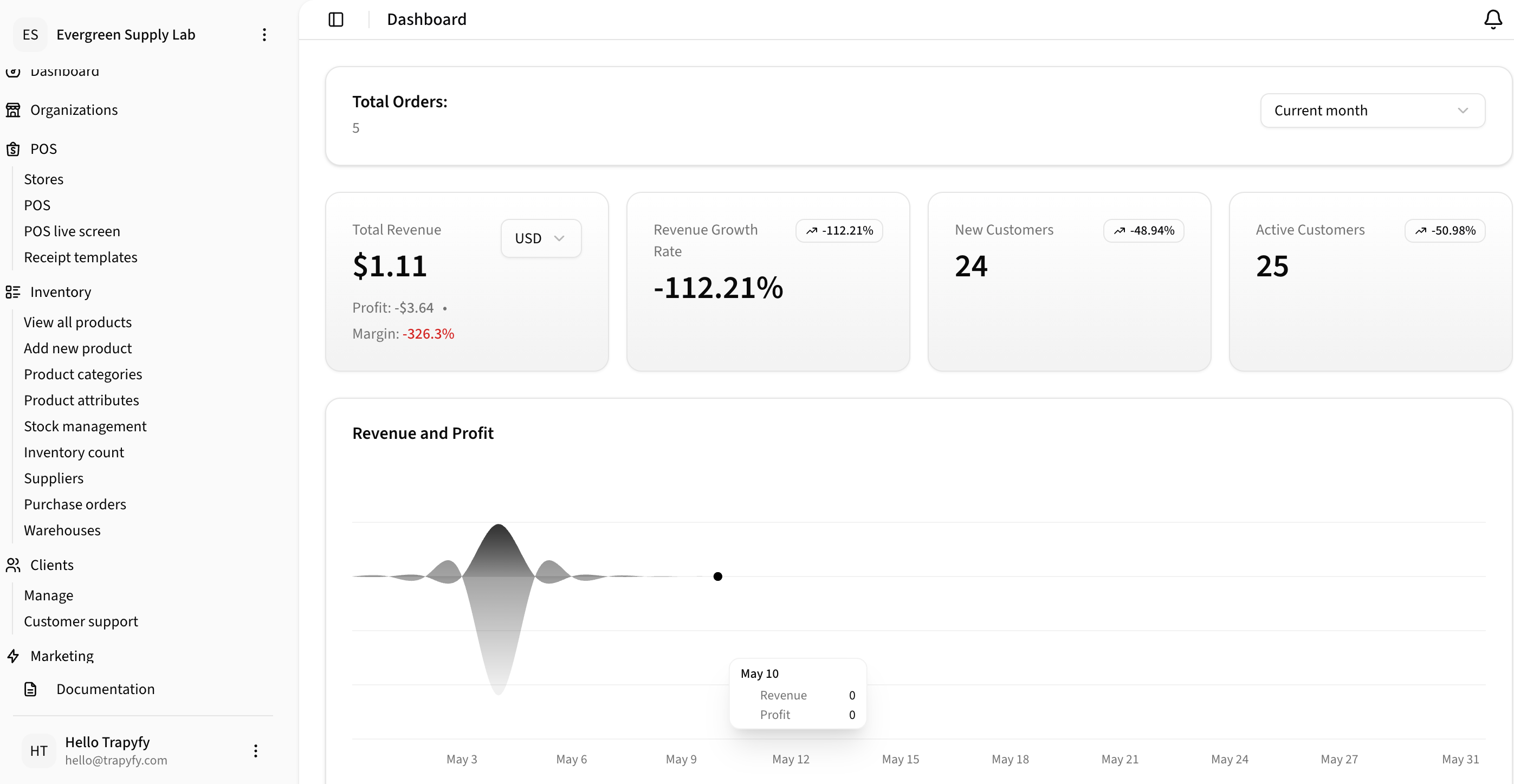Image resolution: width=1514 pixels, height=784 pixels.
Task: Click the revenue peak in chart
Action: tap(499, 525)
